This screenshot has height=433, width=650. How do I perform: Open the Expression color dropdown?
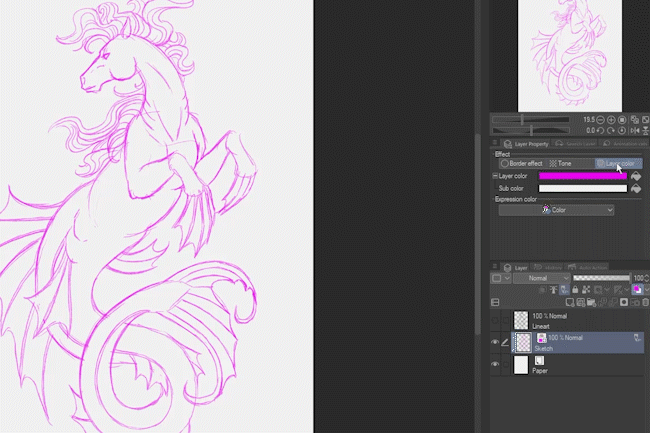click(x=556, y=210)
